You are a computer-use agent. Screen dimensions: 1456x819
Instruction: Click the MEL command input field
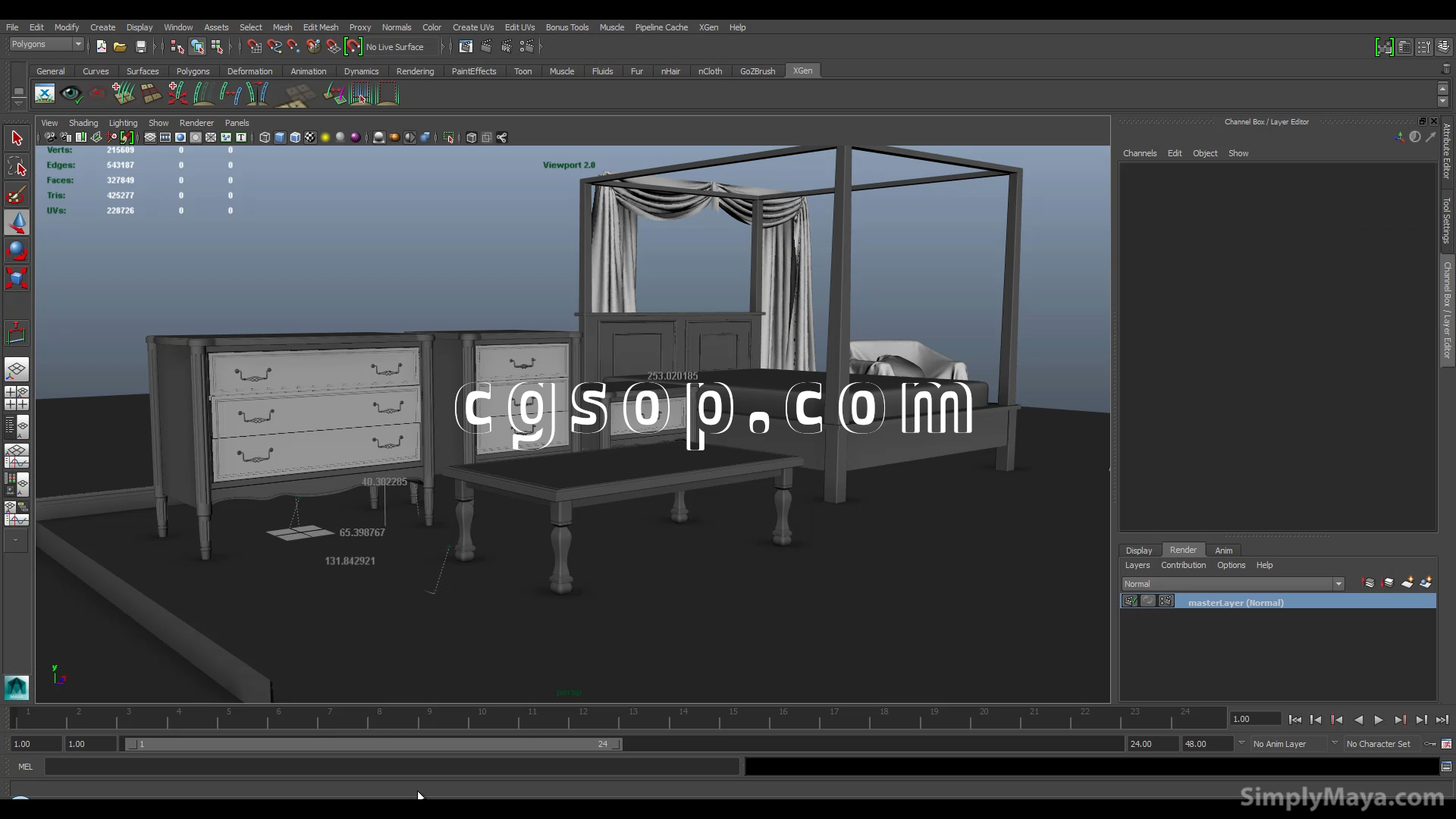(391, 767)
